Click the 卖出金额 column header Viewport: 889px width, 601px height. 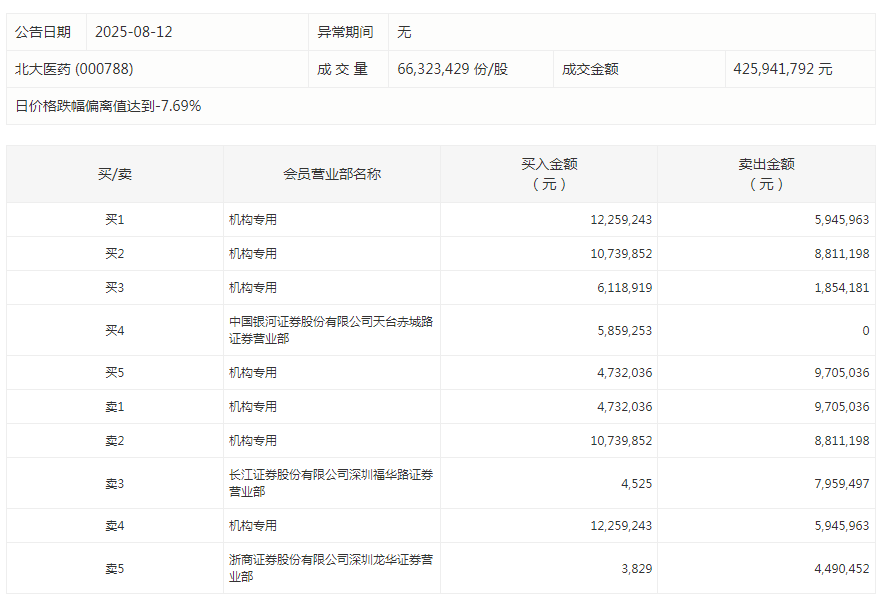coord(766,172)
